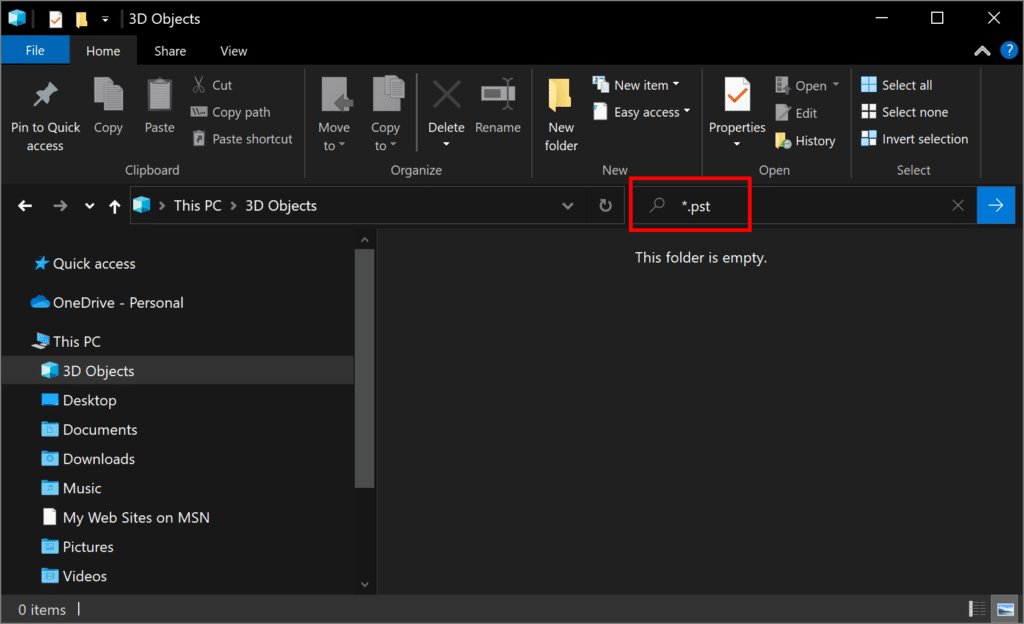
Task: Click the navigation pane vertical scrollbar
Action: [x=365, y=370]
